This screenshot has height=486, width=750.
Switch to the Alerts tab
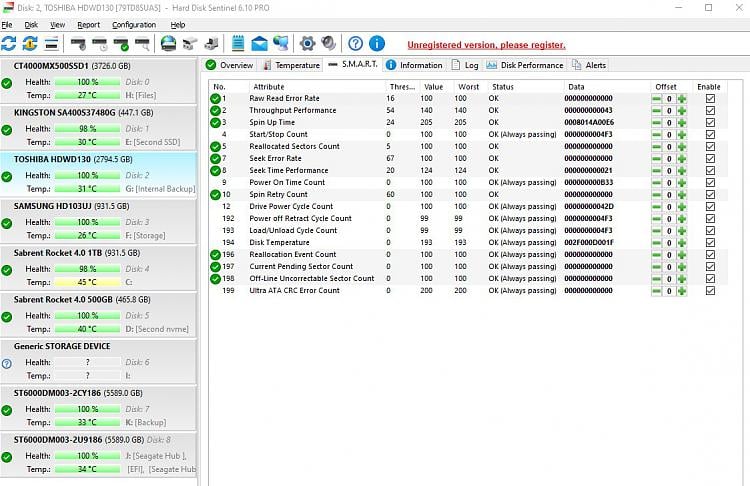[589, 65]
